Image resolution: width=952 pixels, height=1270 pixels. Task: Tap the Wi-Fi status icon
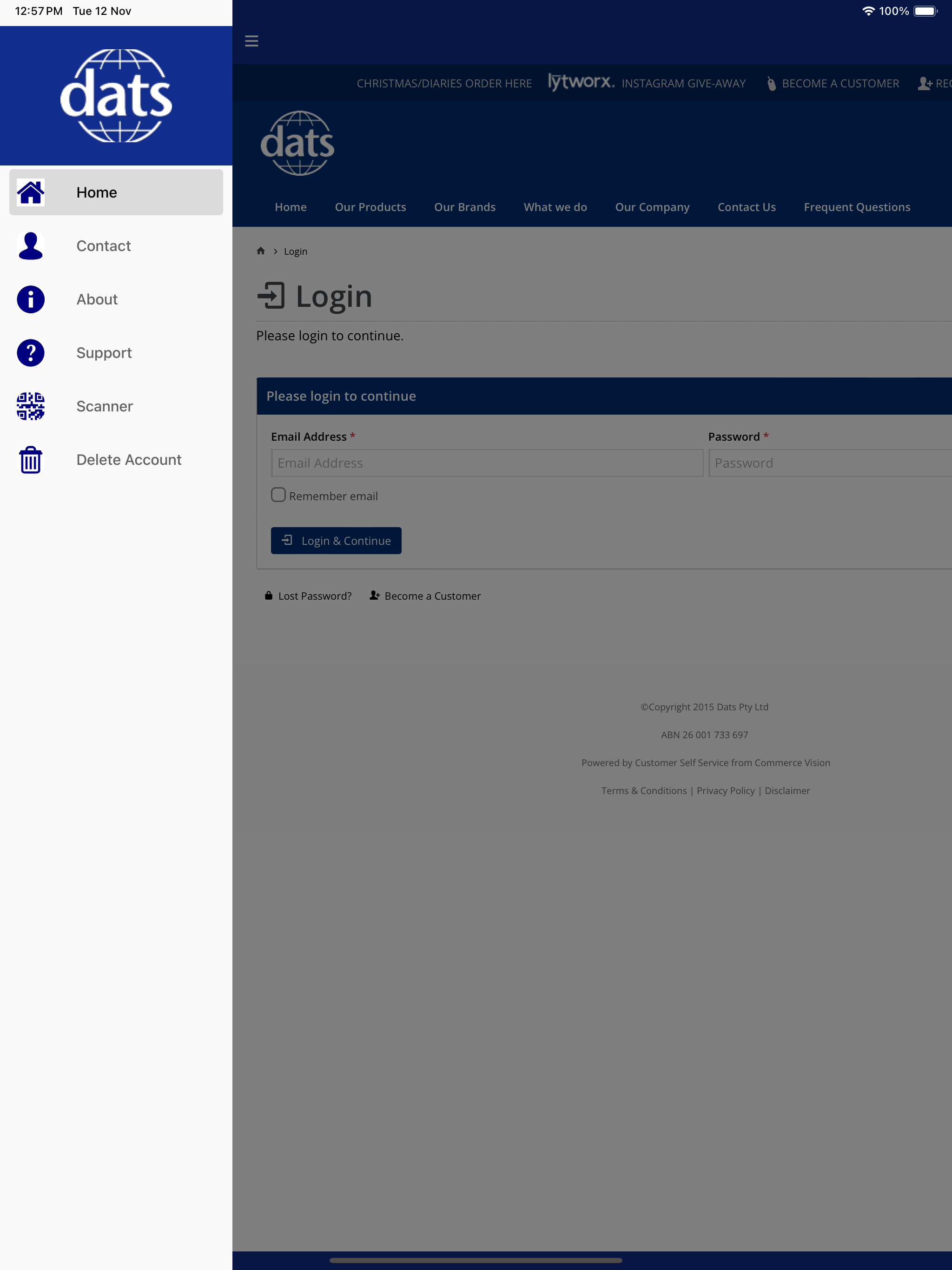tap(868, 11)
